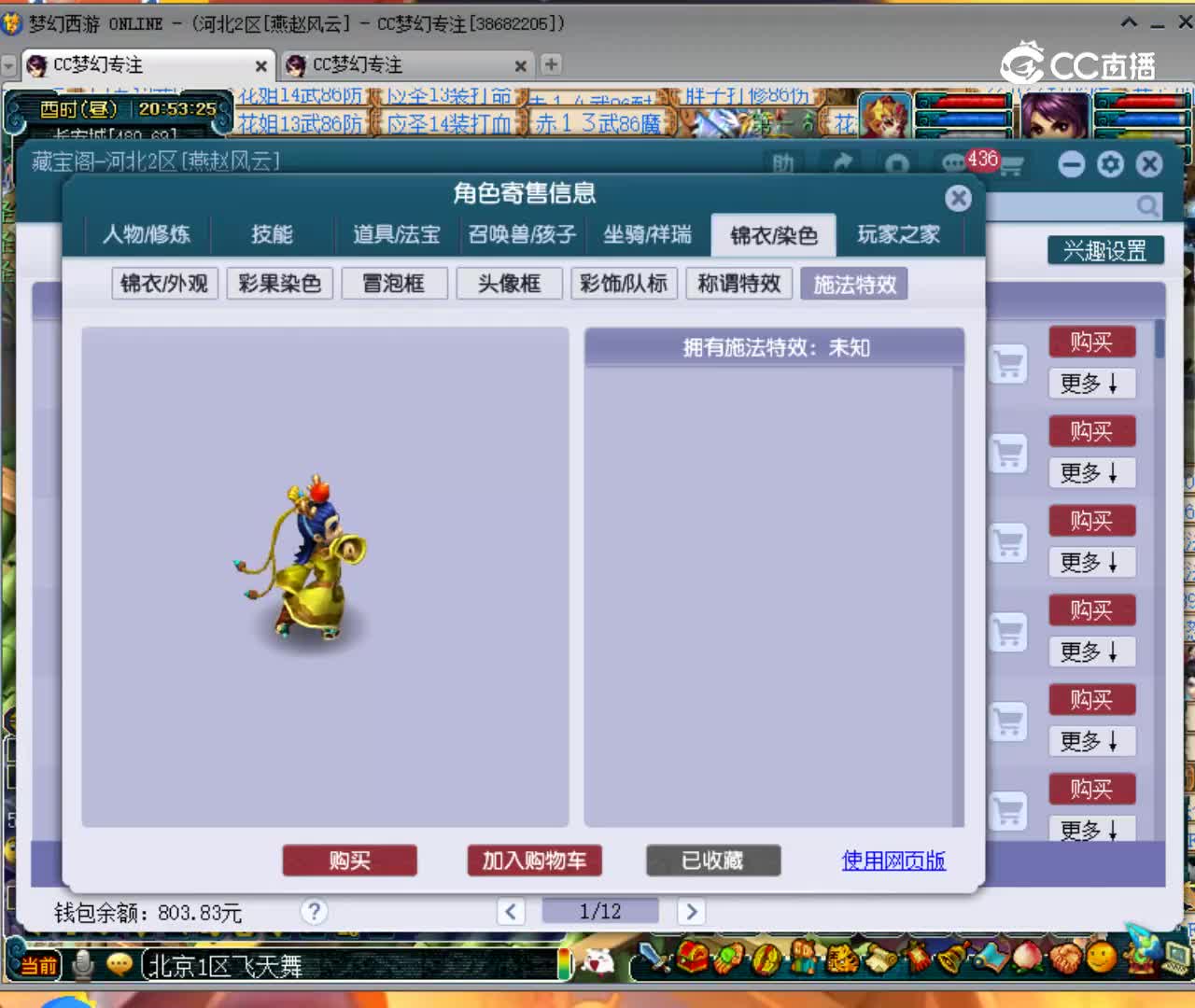Switch to the 技能 tab

pyautogui.click(x=272, y=234)
